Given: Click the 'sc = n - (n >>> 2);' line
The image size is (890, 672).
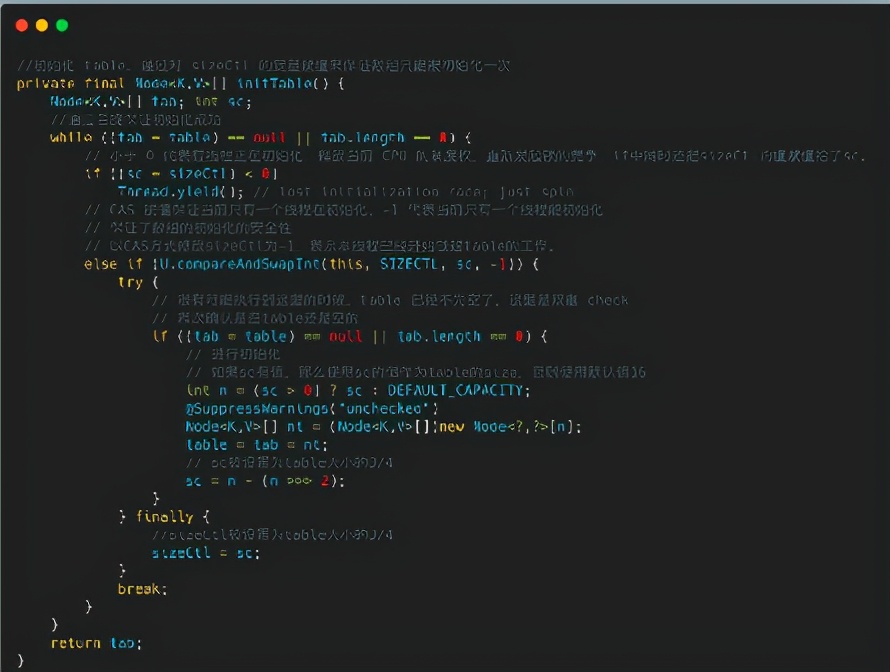Looking at the screenshot, I should 265,481.
